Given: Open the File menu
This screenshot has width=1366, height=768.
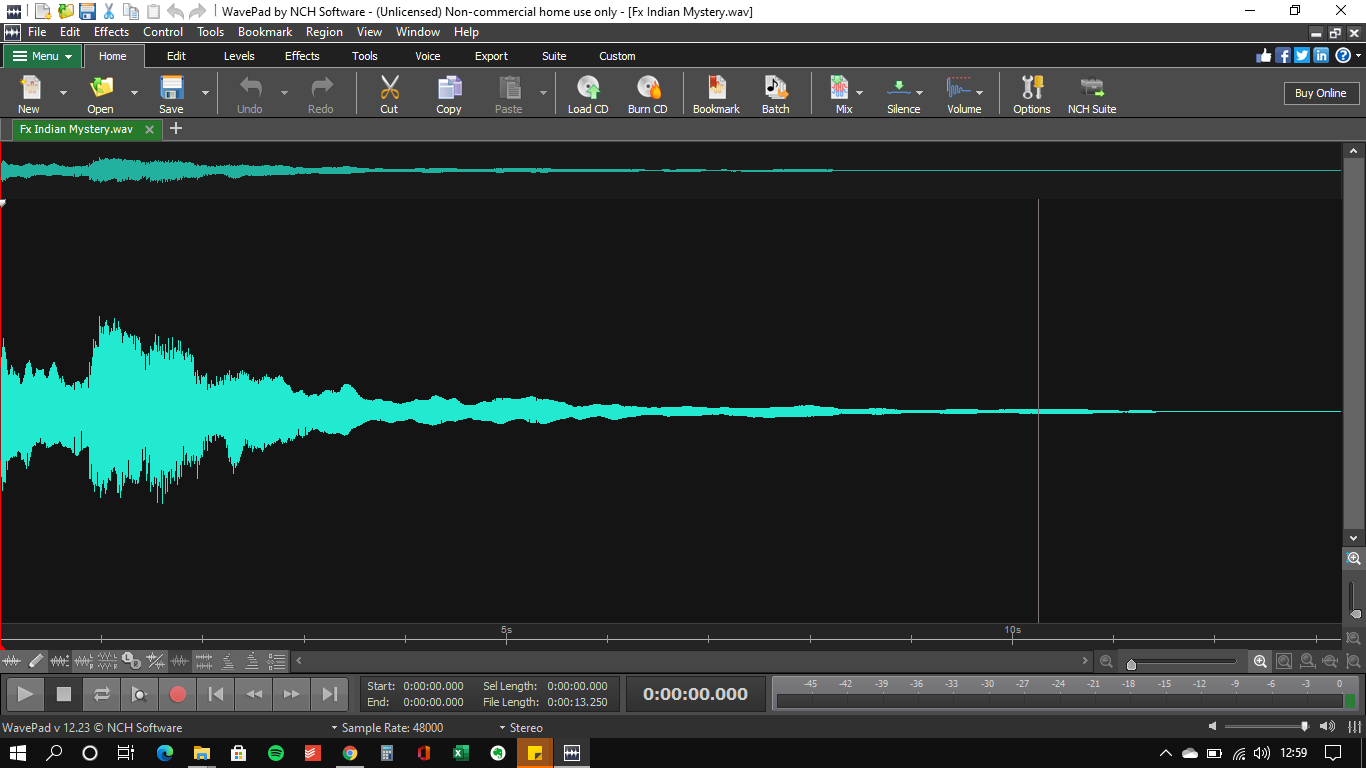Looking at the screenshot, I should coord(37,32).
